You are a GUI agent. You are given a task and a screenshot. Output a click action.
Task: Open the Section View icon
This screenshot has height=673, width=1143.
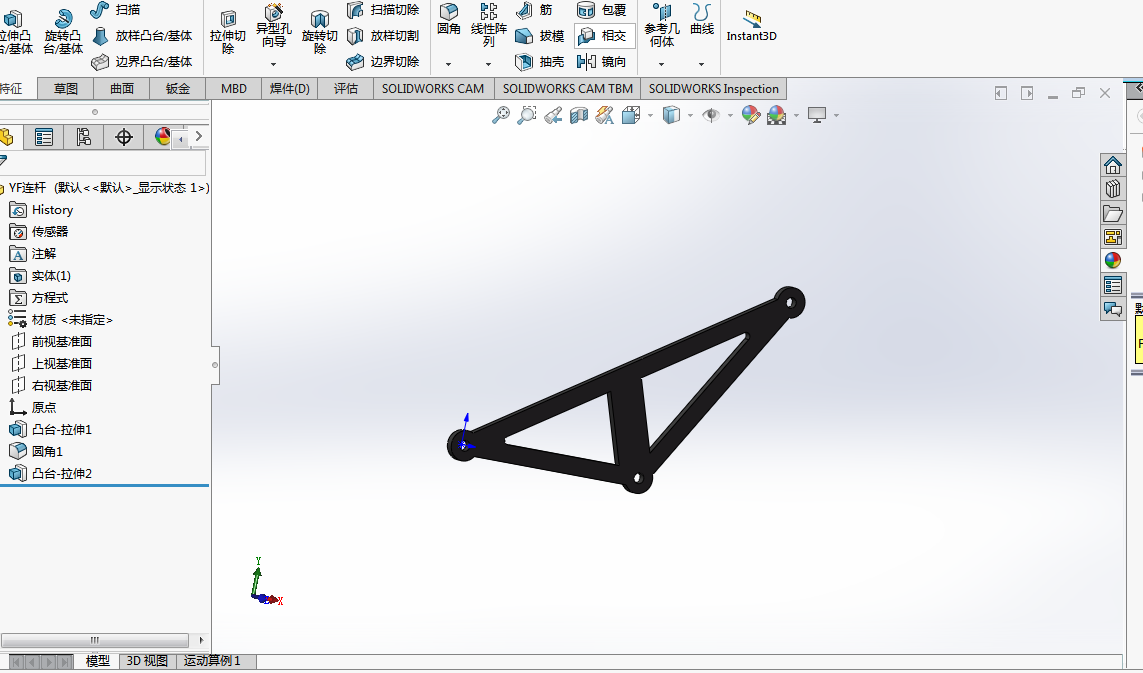pyautogui.click(x=579, y=115)
